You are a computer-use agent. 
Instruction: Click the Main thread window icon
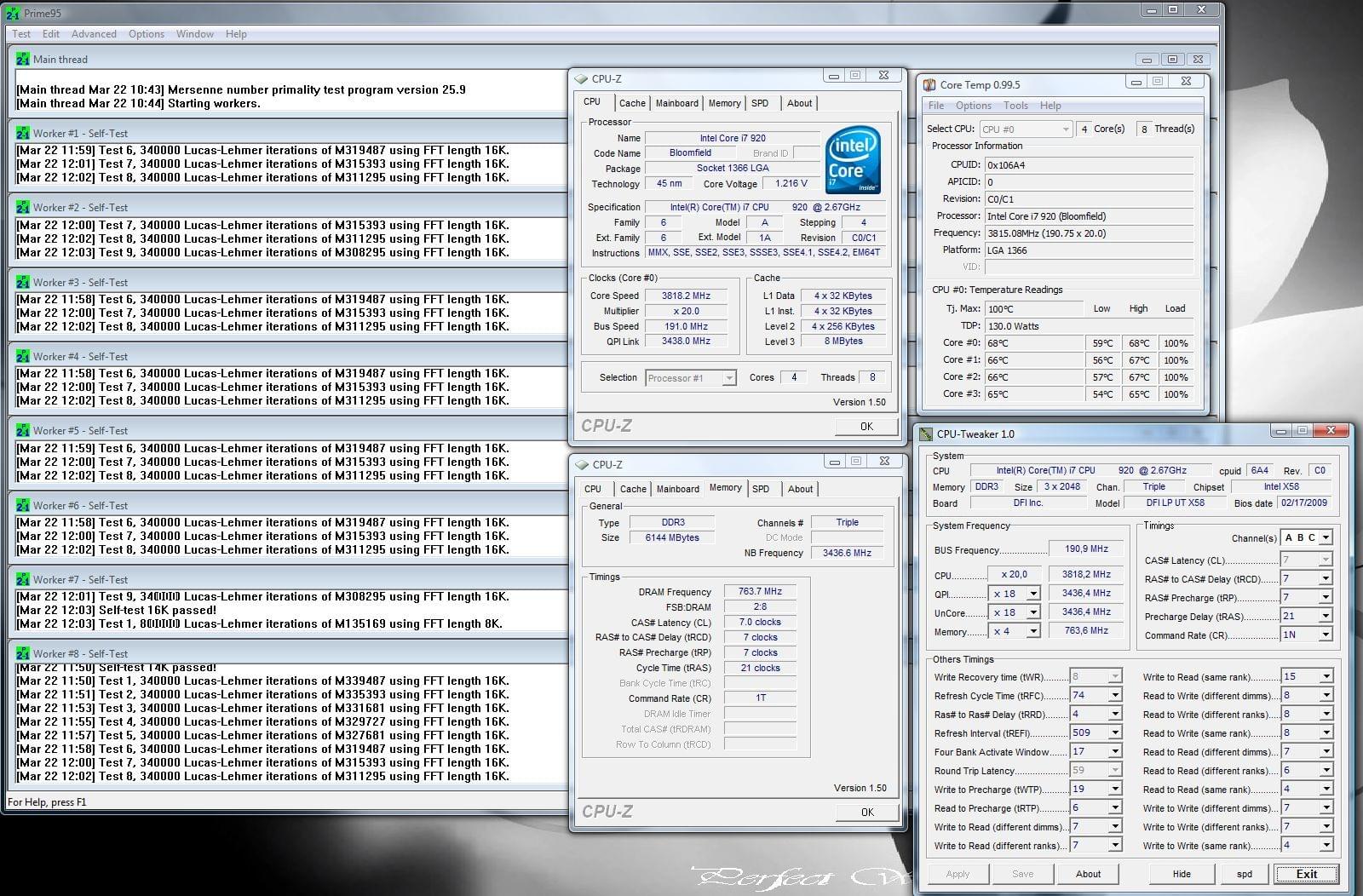click(x=23, y=60)
